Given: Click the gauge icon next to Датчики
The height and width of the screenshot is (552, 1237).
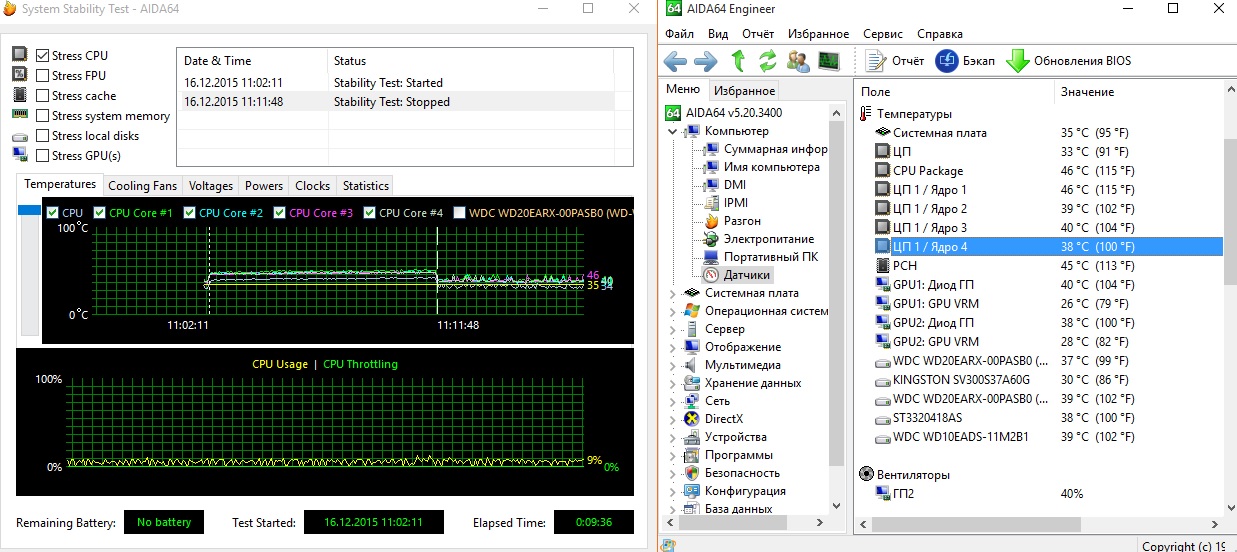Looking at the screenshot, I should pos(711,275).
